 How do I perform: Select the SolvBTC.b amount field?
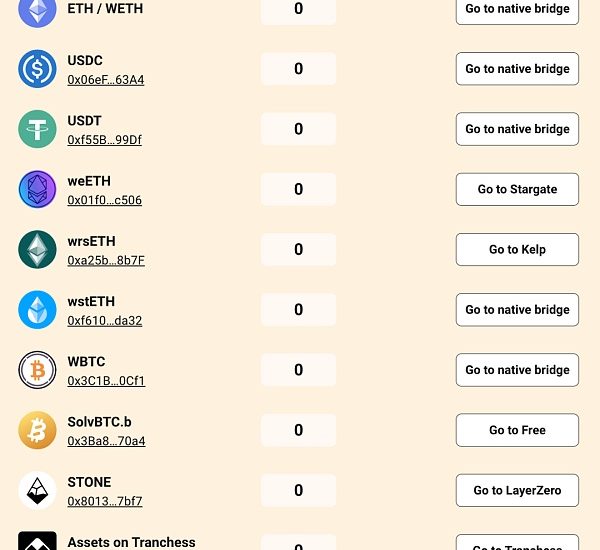tap(298, 430)
